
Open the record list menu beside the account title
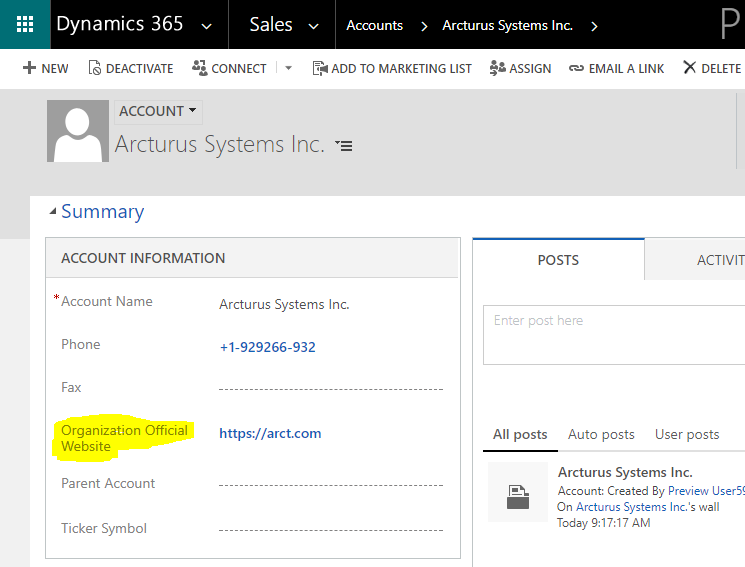coord(344,145)
